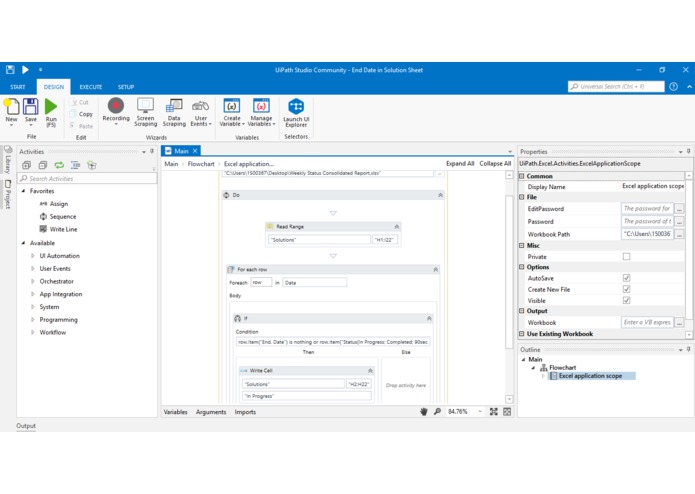Click Cut in the Edit group
Image resolution: width=695 pixels, height=494 pixels.
80,102
